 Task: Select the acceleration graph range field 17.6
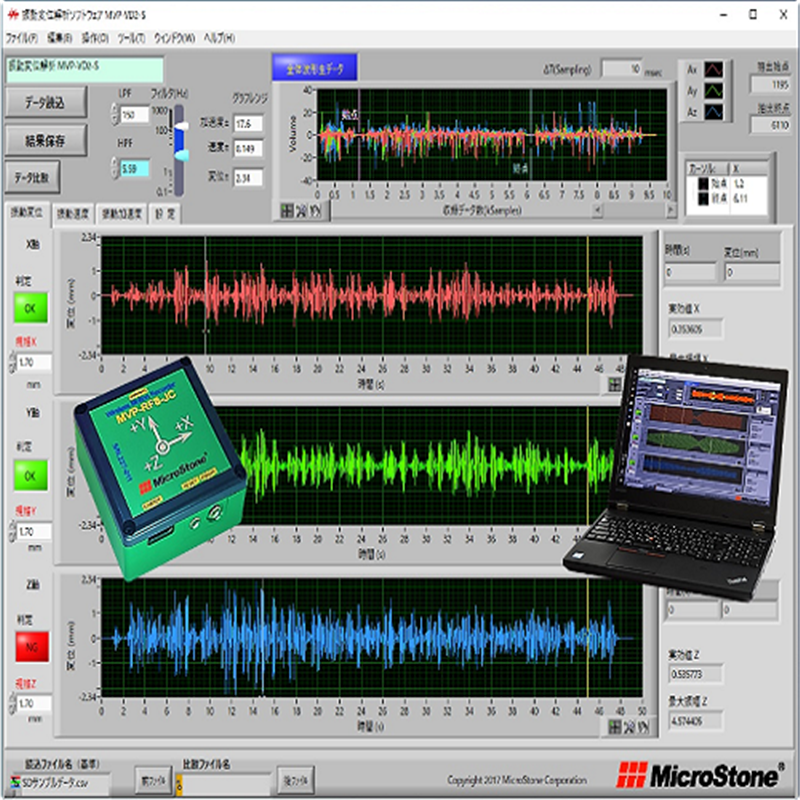pyautogui.click(x=248, y=123)
